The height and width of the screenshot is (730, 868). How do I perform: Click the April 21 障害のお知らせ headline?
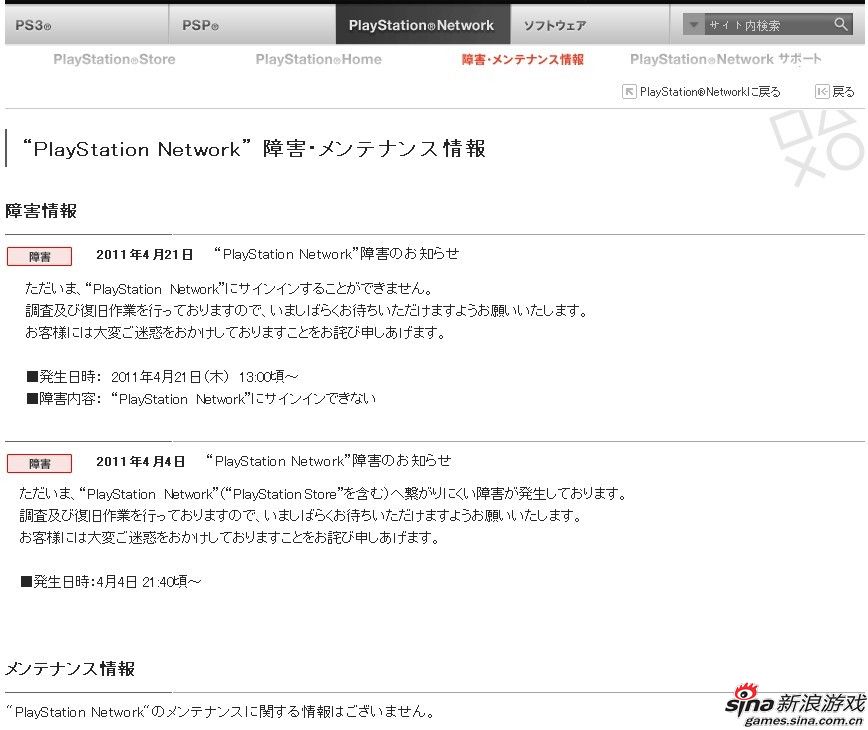click(337, 254)
